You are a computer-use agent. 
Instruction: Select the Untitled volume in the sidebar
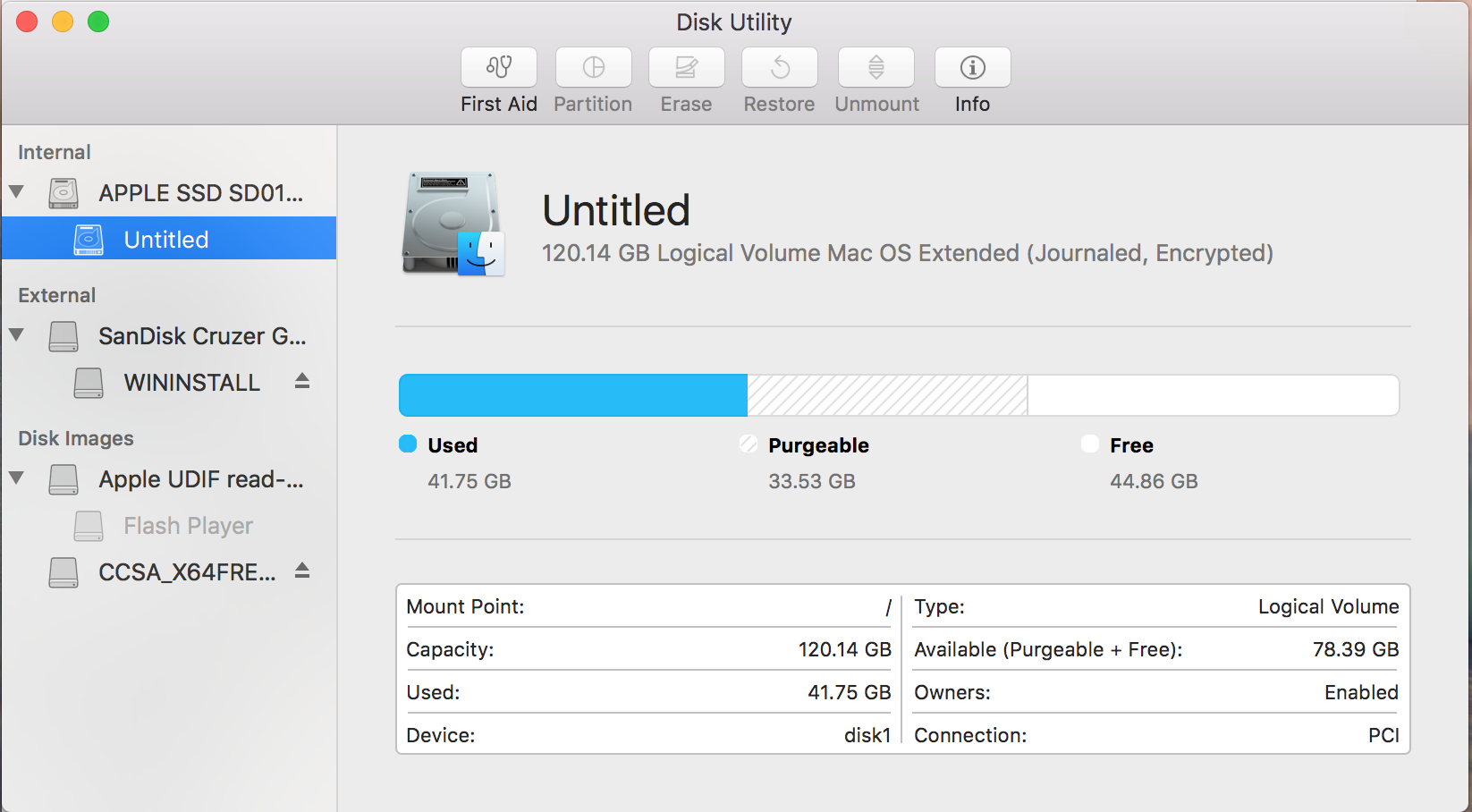pos(165,238)
